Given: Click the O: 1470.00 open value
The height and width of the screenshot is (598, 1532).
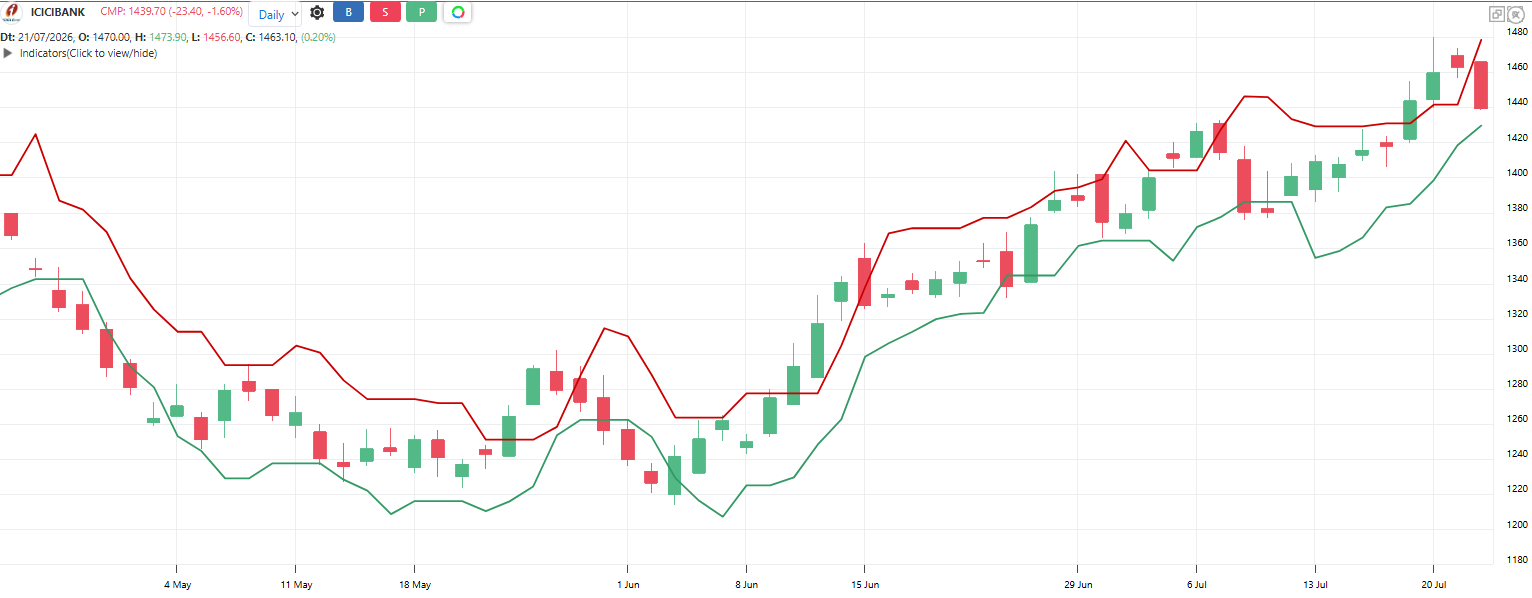Looking at the screenshot, I should [105, 37].
